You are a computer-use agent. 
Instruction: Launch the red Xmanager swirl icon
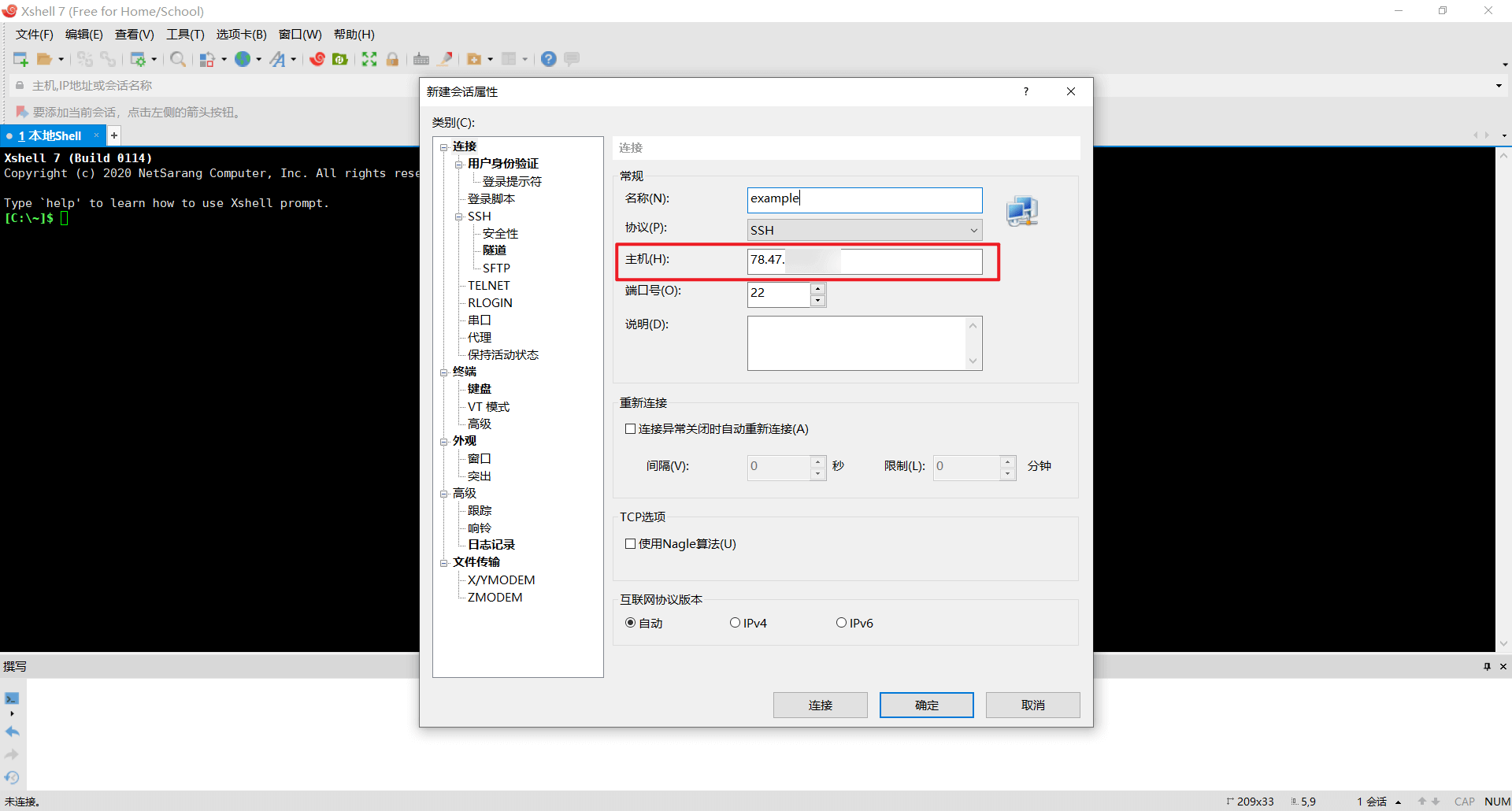(x=317, y=59)
